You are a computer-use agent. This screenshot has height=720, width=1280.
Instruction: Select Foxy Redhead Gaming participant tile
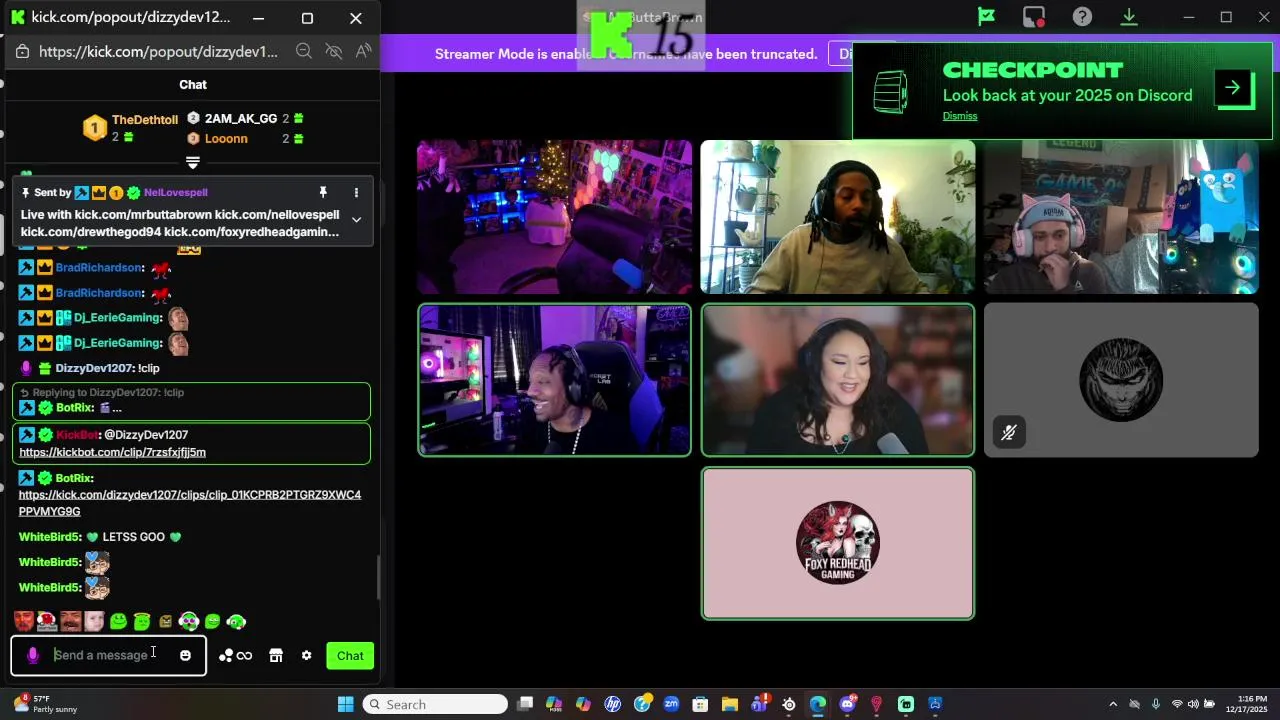coord(838,544)
